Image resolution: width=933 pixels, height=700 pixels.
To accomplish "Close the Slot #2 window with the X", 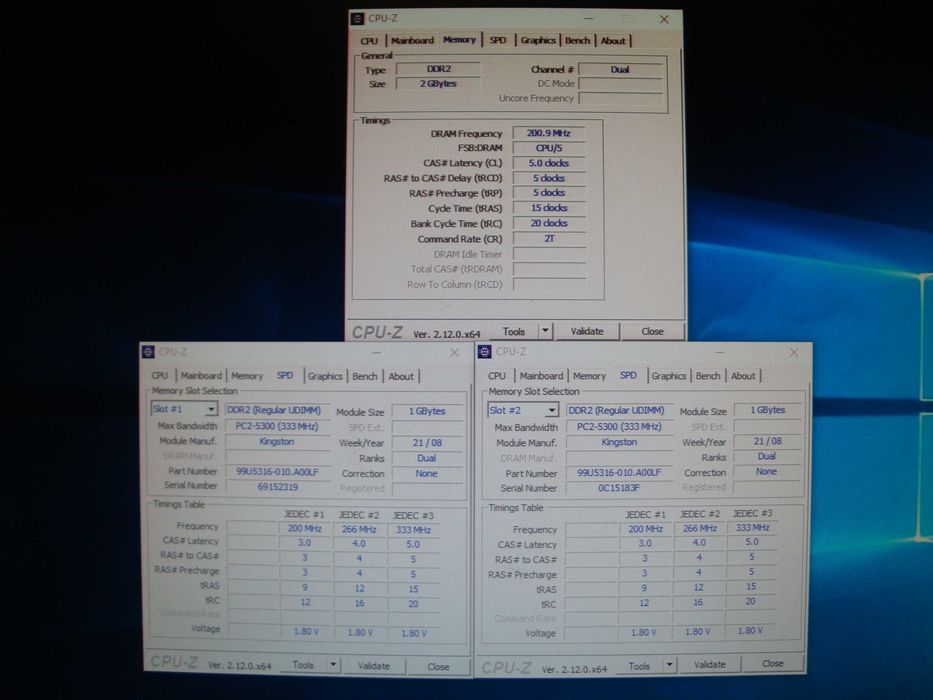I will pyautogui.click(x=794, y=352).
